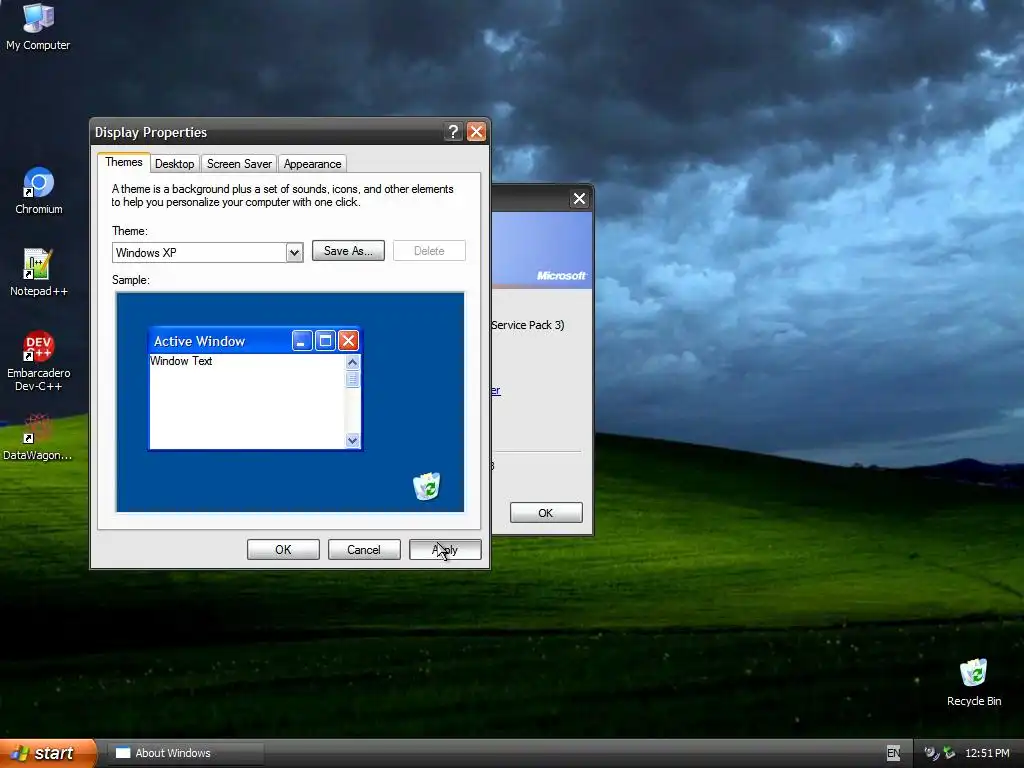Click the Save As... button
This screenshot has height=768, width=1024.
coord(348,251)
